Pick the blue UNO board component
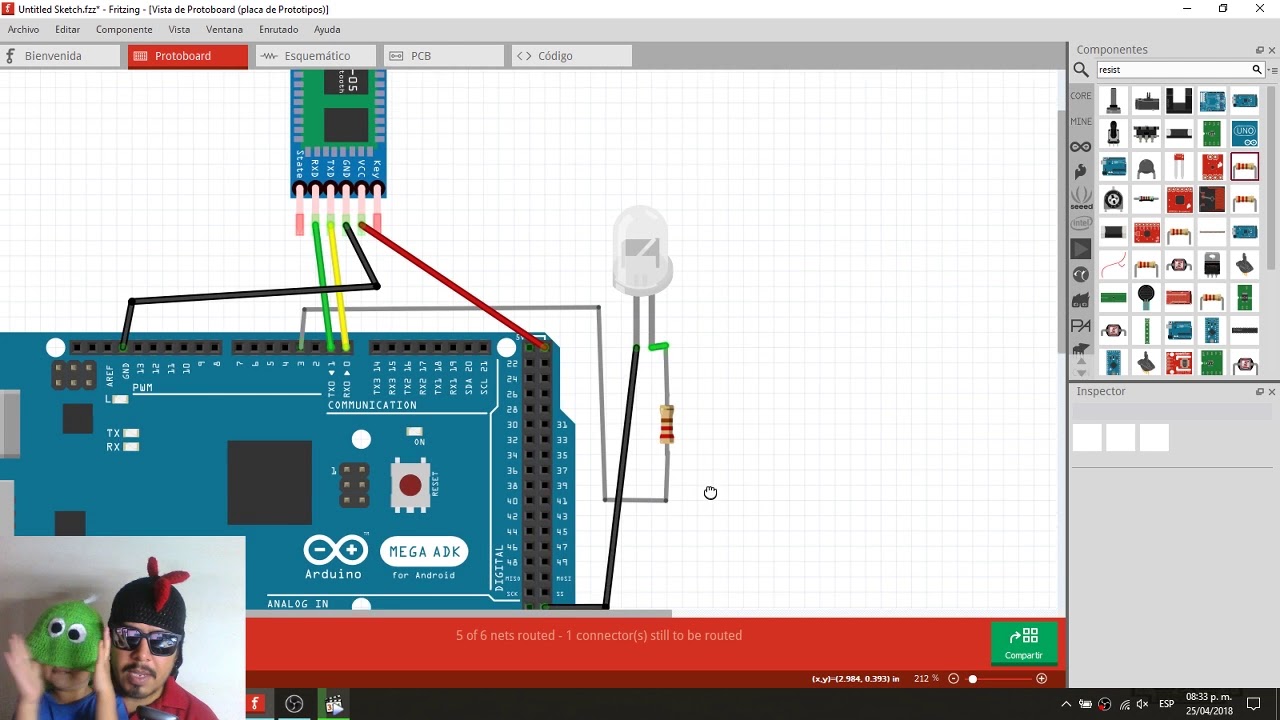The width and height of the screenshot is (1280, 720). pyautogui.click(x=1244, y=133)
